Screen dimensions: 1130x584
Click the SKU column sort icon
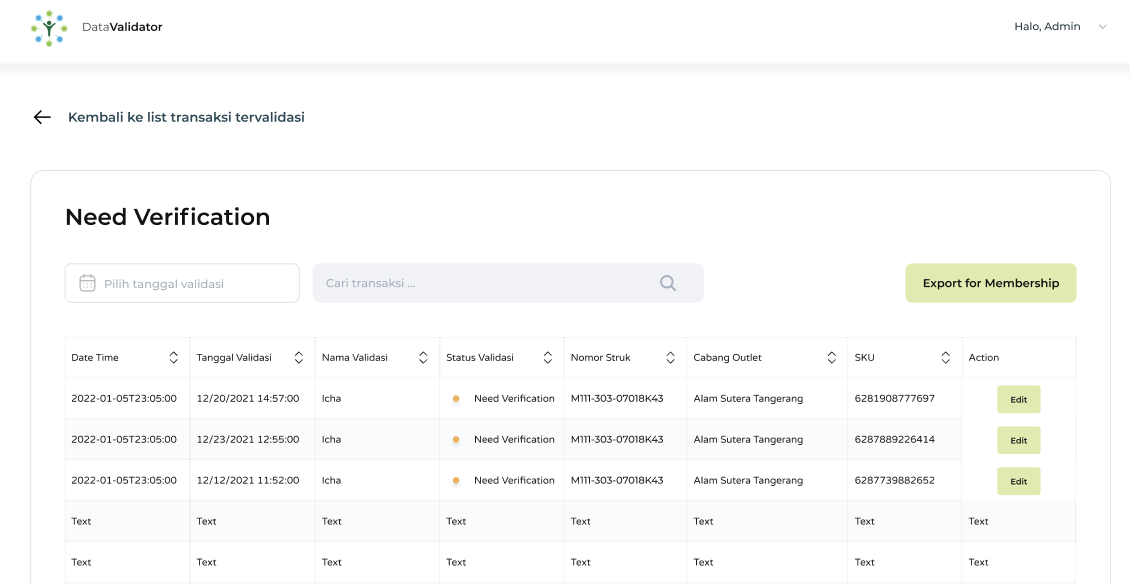point(945,357)
